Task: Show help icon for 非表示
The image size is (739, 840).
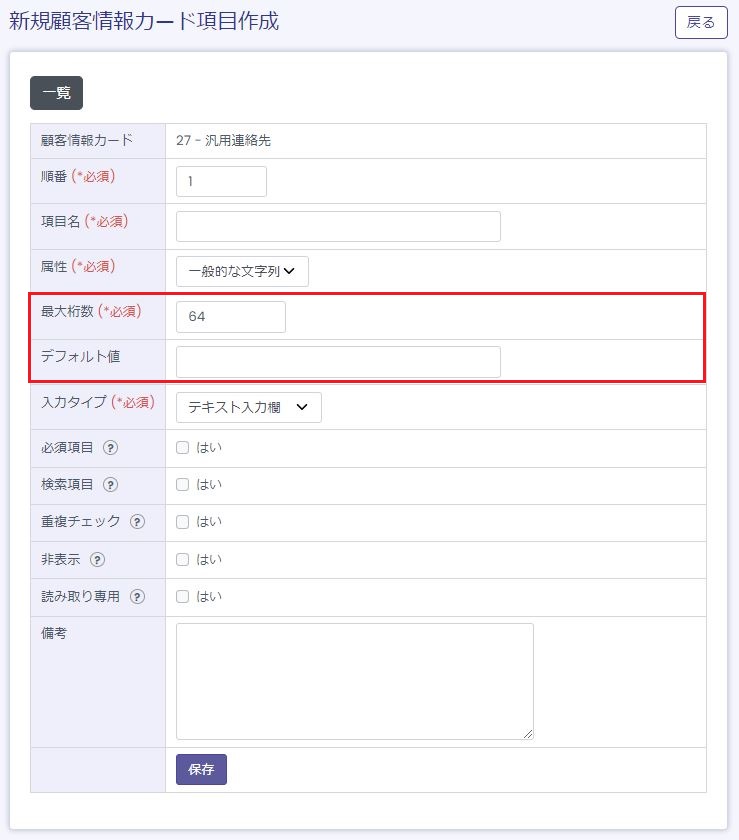Action: coord(97,560)
